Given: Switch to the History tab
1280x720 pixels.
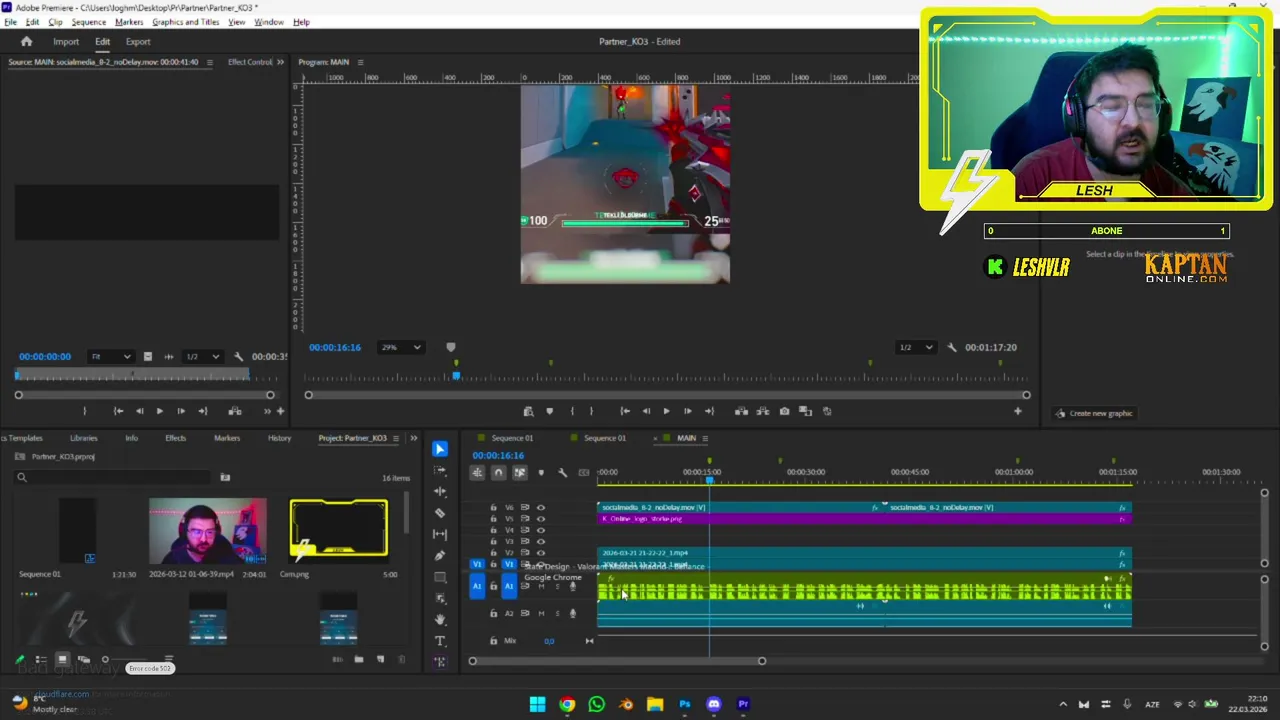Looking at the screenshot, I should [x=279, y=438].
